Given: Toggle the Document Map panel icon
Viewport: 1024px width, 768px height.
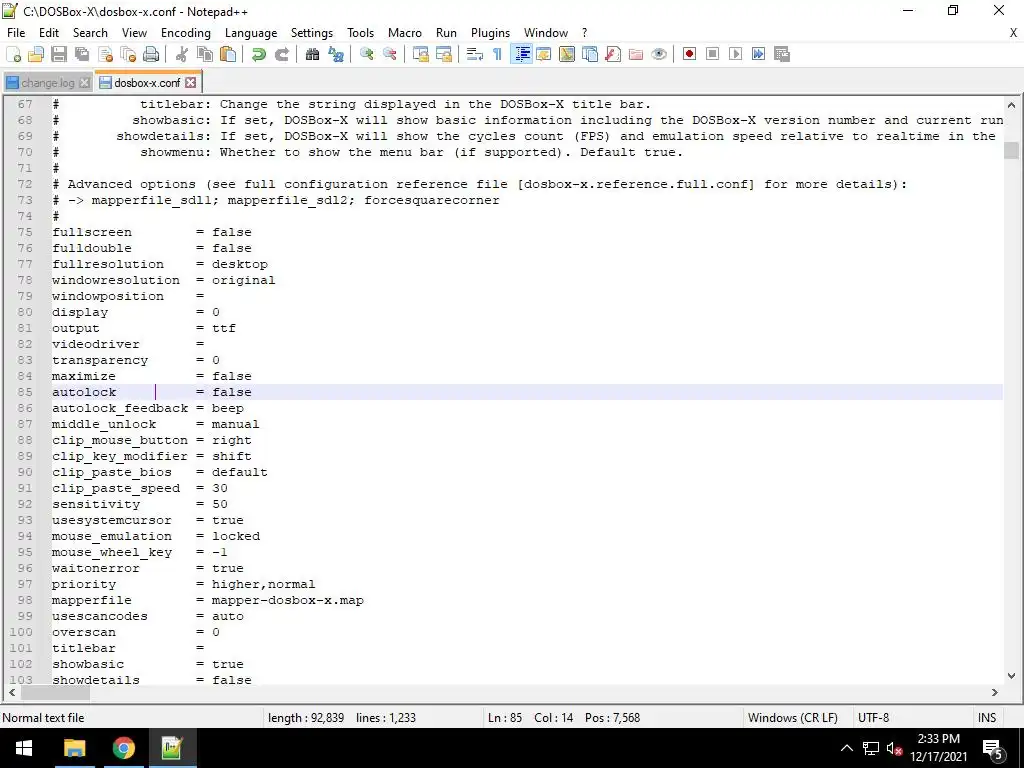Looking at the screenshot, I should (567, 54).
